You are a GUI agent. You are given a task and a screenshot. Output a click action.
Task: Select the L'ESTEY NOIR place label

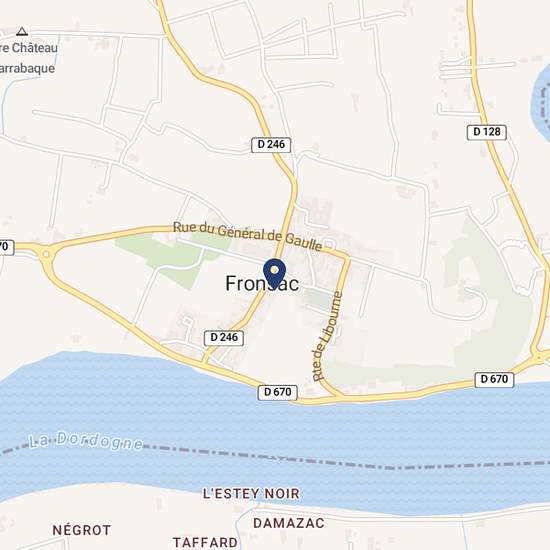251,494
